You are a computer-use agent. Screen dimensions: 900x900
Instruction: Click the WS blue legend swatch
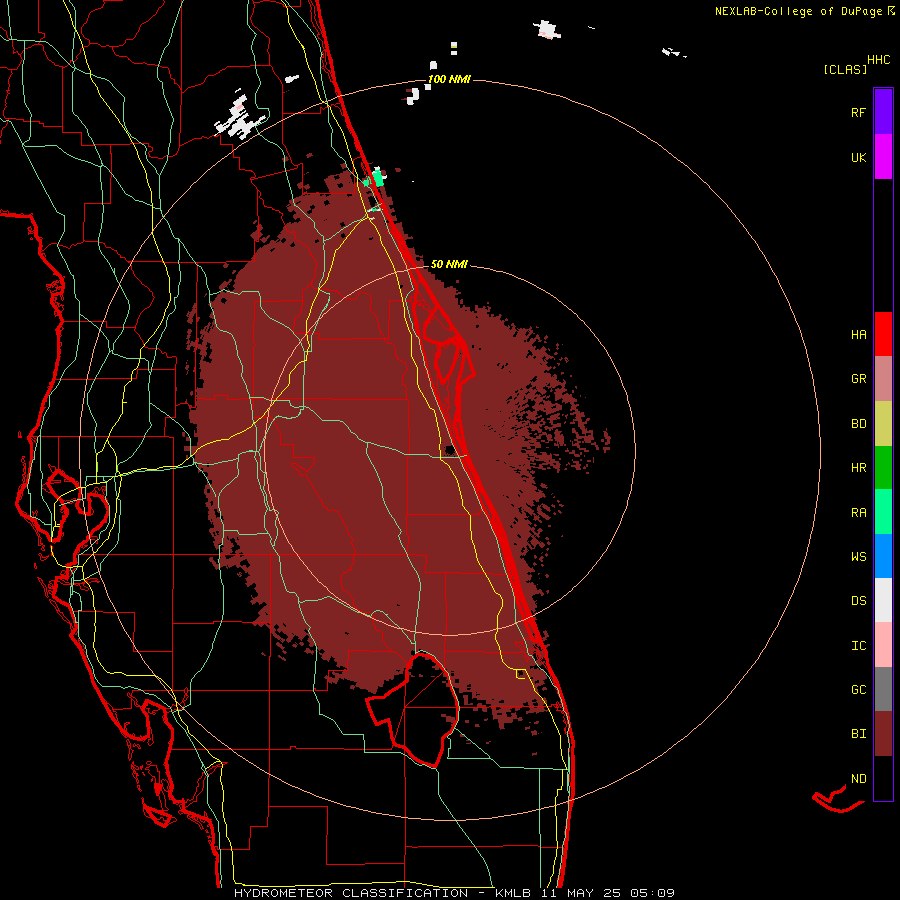883,556
